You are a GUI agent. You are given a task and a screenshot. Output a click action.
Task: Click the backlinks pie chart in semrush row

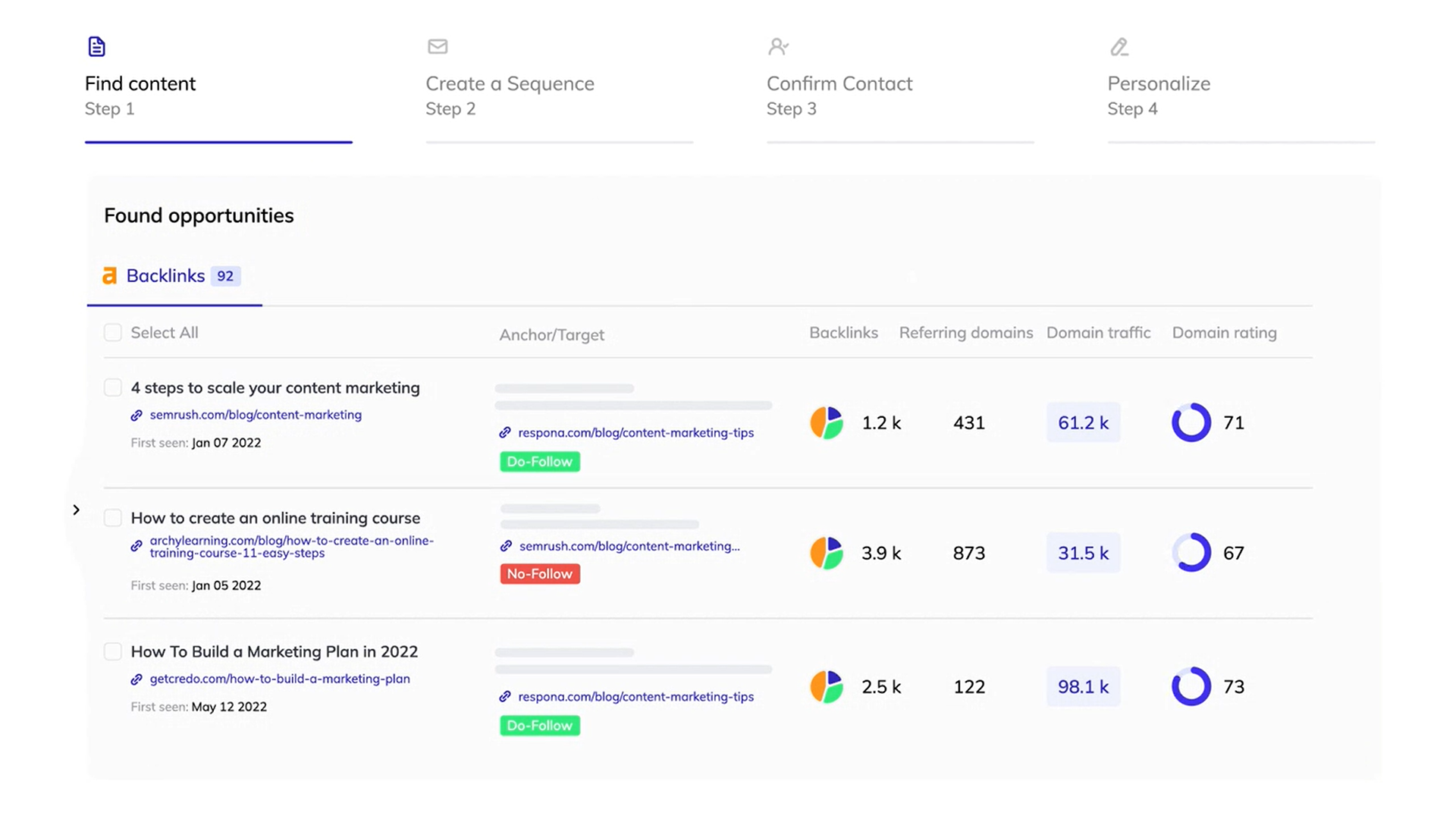click(x=827, y=422)
